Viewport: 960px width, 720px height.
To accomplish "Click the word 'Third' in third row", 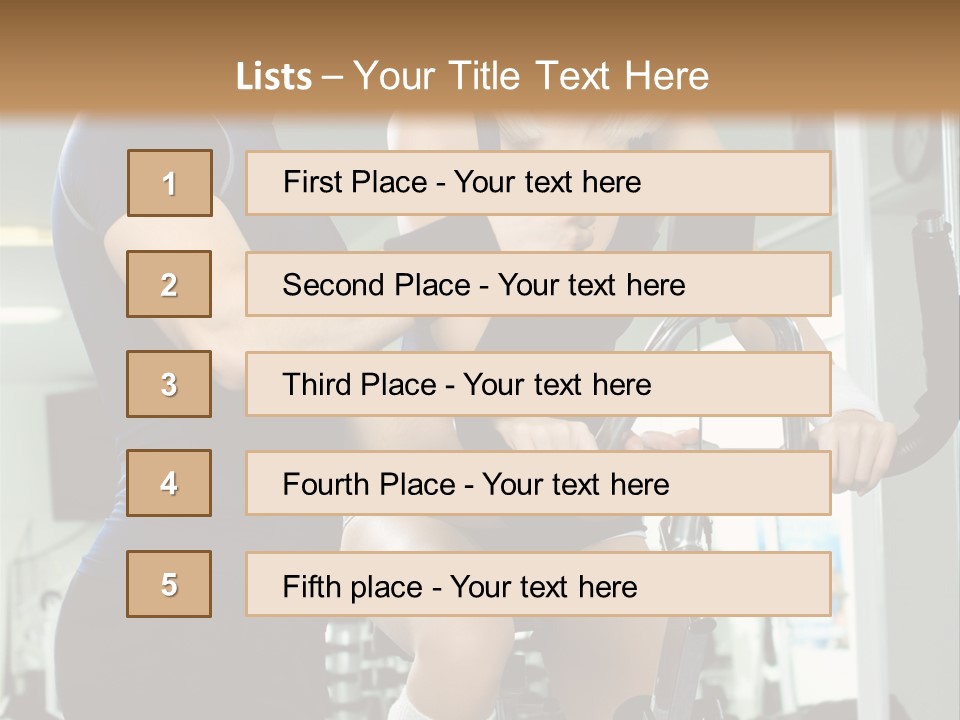I will click(x=316, y=385).
